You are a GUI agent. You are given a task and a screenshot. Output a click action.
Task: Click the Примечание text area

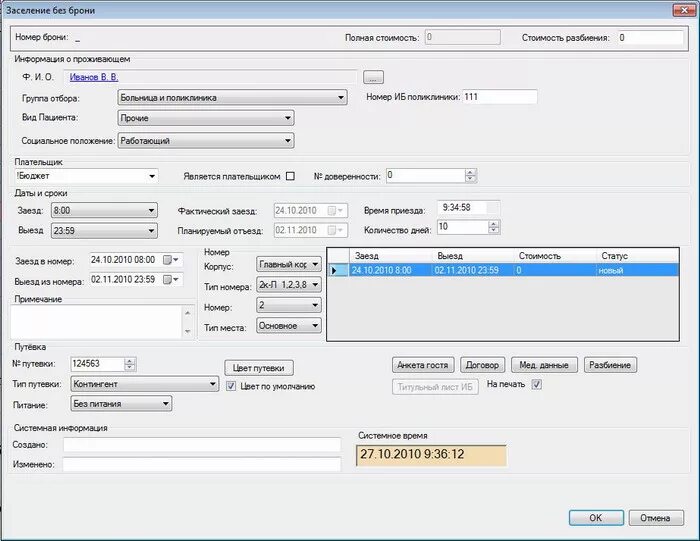97,322
